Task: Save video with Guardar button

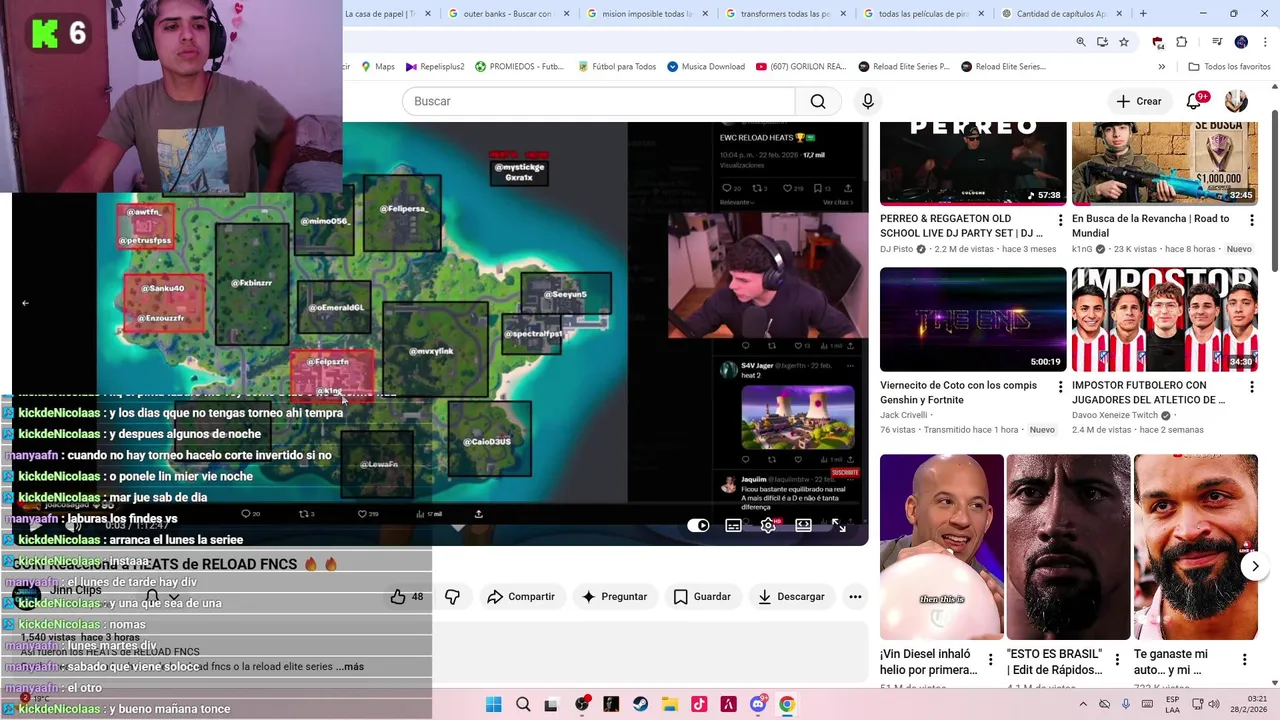Action: coord(702,597)
